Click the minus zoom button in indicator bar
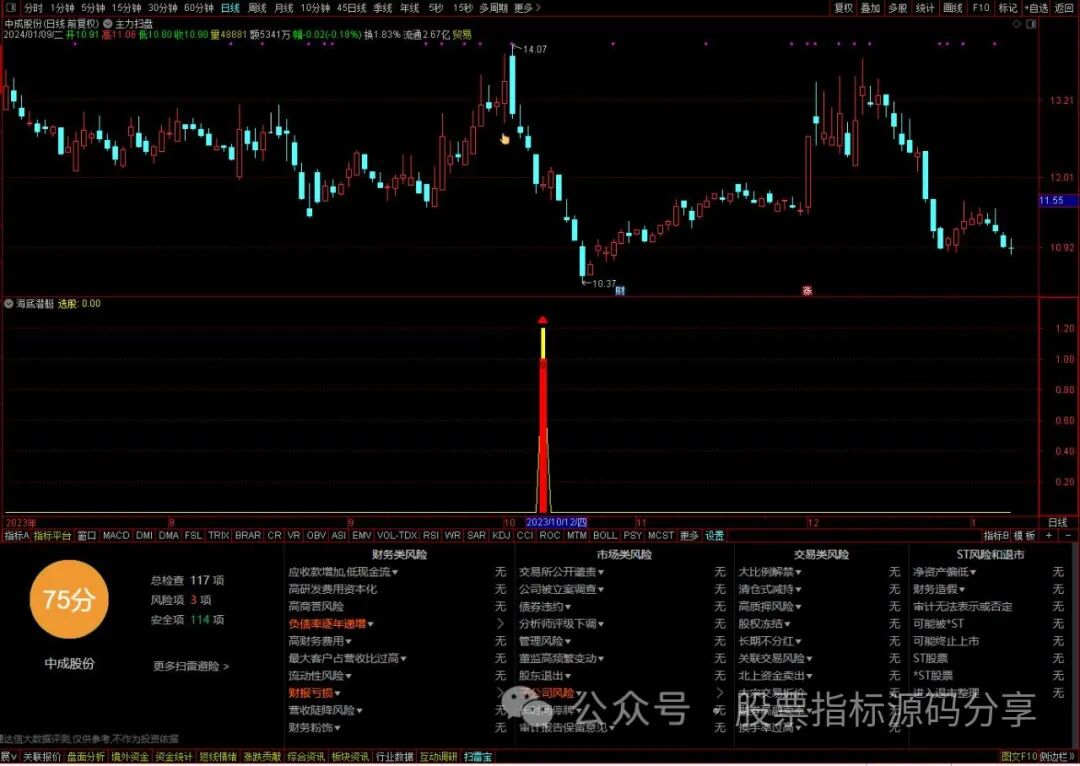 click(1068, 535)
